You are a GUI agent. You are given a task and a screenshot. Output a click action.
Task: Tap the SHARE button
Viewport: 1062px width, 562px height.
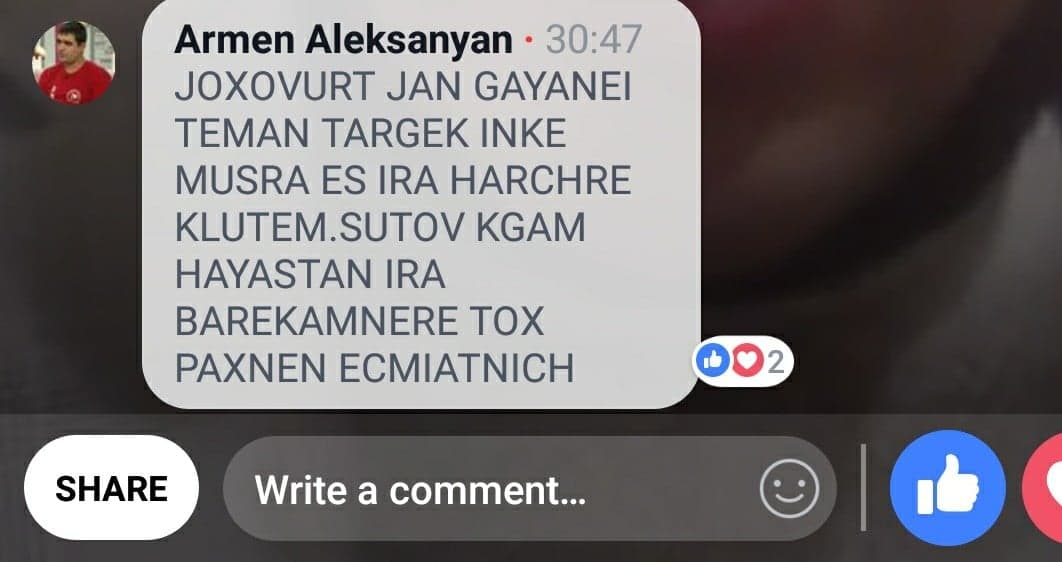[111, 488]
